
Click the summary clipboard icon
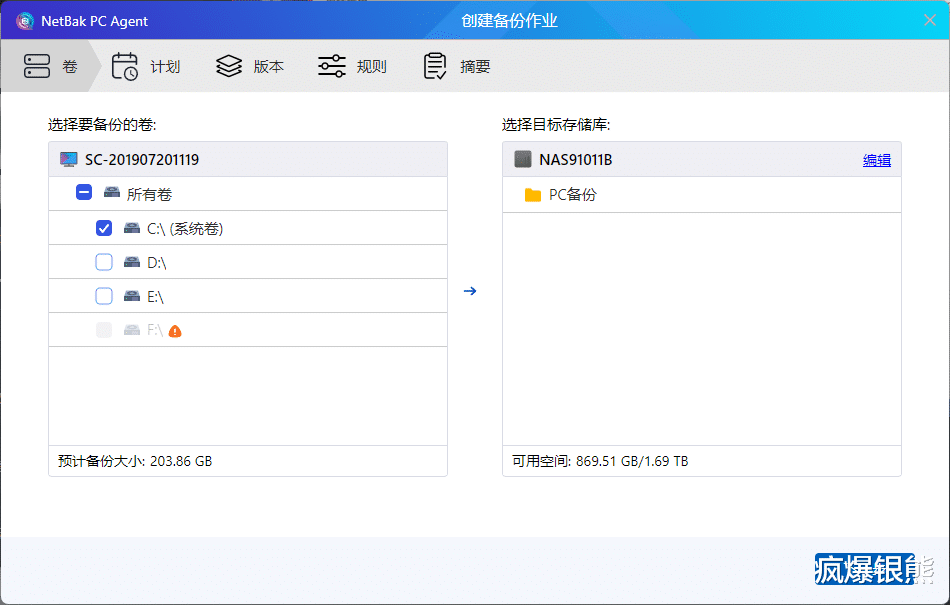tap(435, 66)
